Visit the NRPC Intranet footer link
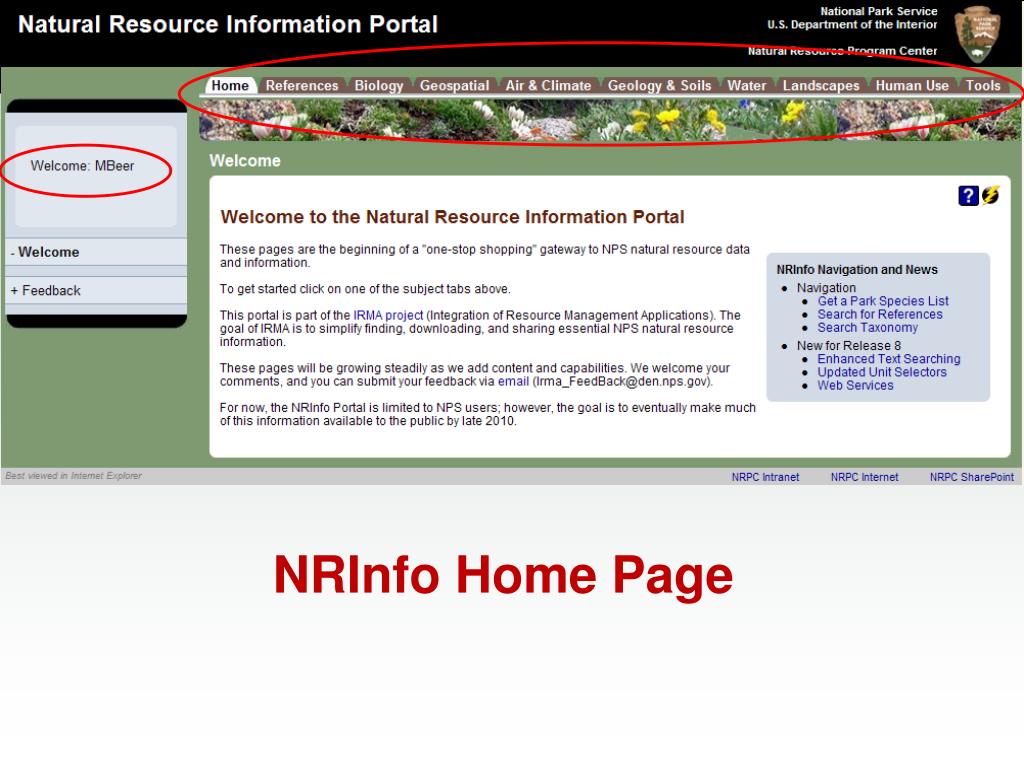1024x768 pixels. (765, 477)
